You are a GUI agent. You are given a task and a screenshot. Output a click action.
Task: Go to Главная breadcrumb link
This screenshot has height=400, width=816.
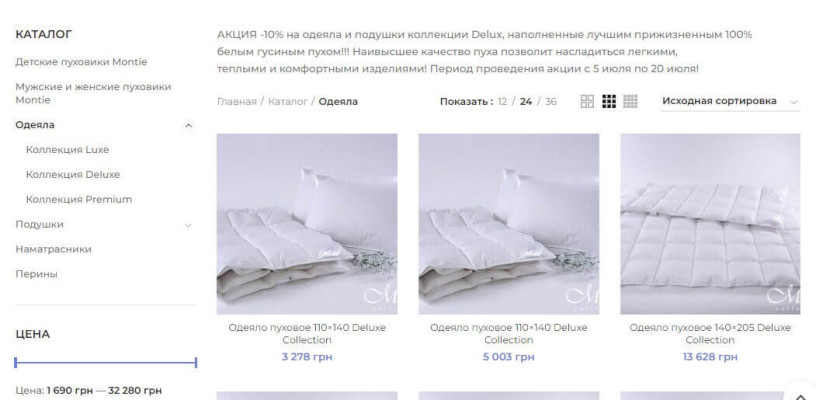click(x=237, y=102)
